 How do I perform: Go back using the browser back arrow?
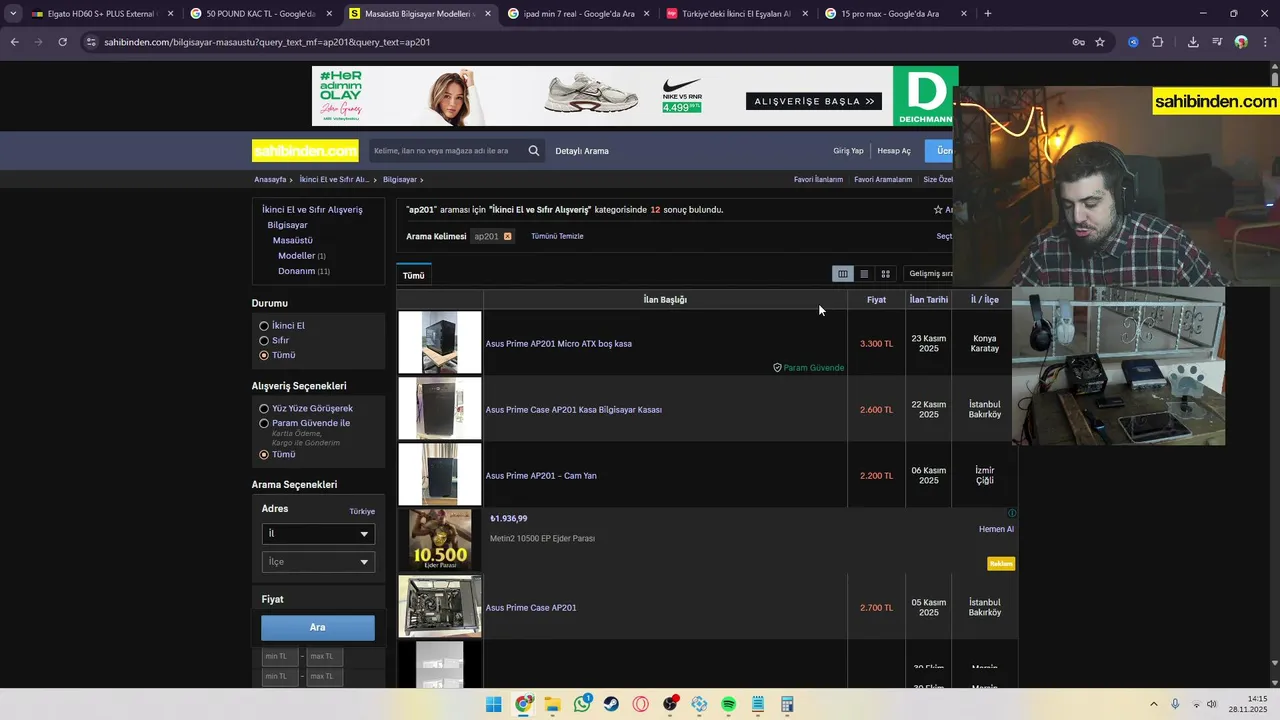(14, 42)
